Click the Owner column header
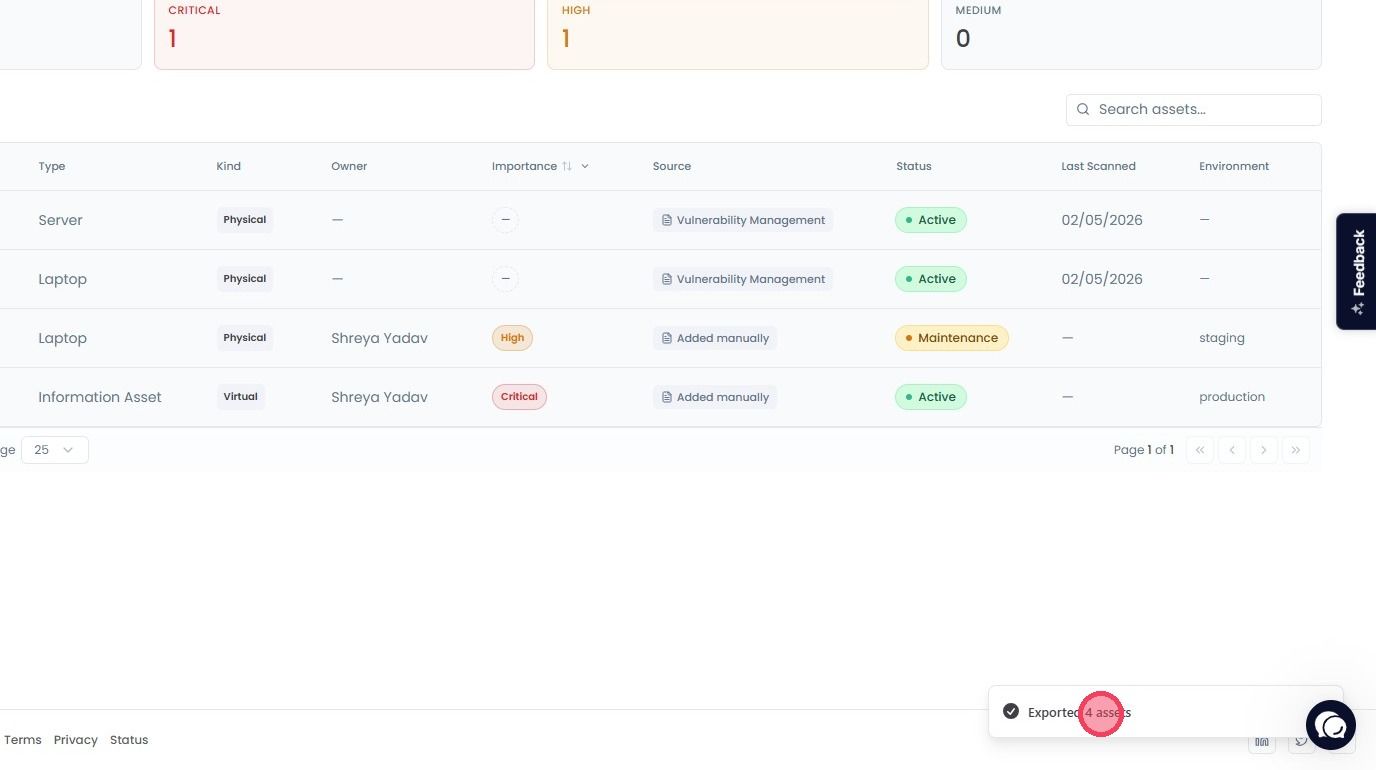 coord(349,166)
